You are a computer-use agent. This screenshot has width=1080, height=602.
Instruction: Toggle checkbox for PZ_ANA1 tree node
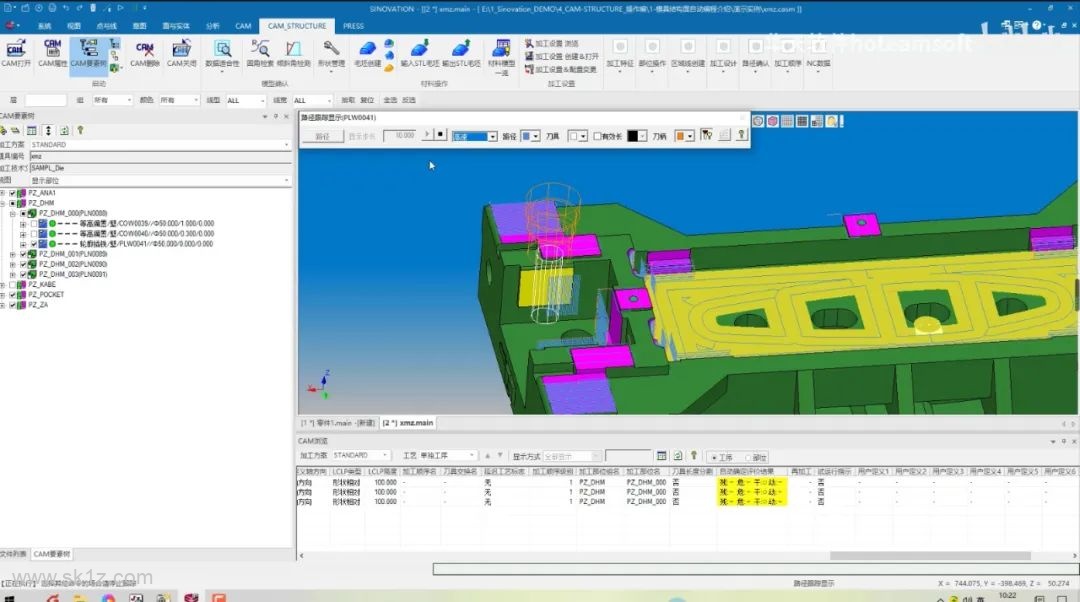pyautogui.click(x=12, y=194)
